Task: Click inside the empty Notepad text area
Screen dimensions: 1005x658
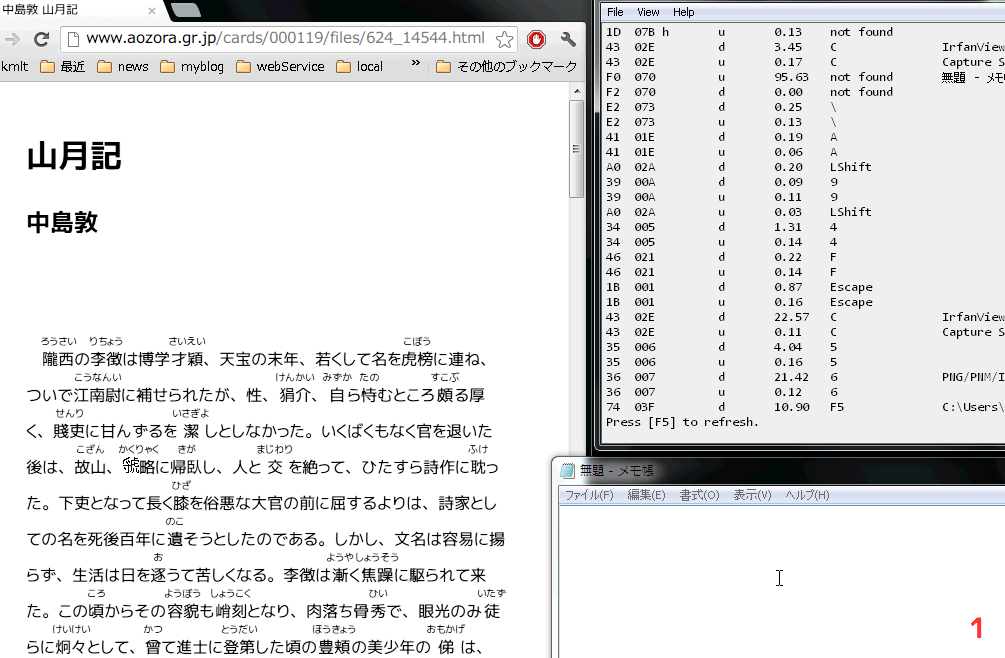Action: (778, 578)
